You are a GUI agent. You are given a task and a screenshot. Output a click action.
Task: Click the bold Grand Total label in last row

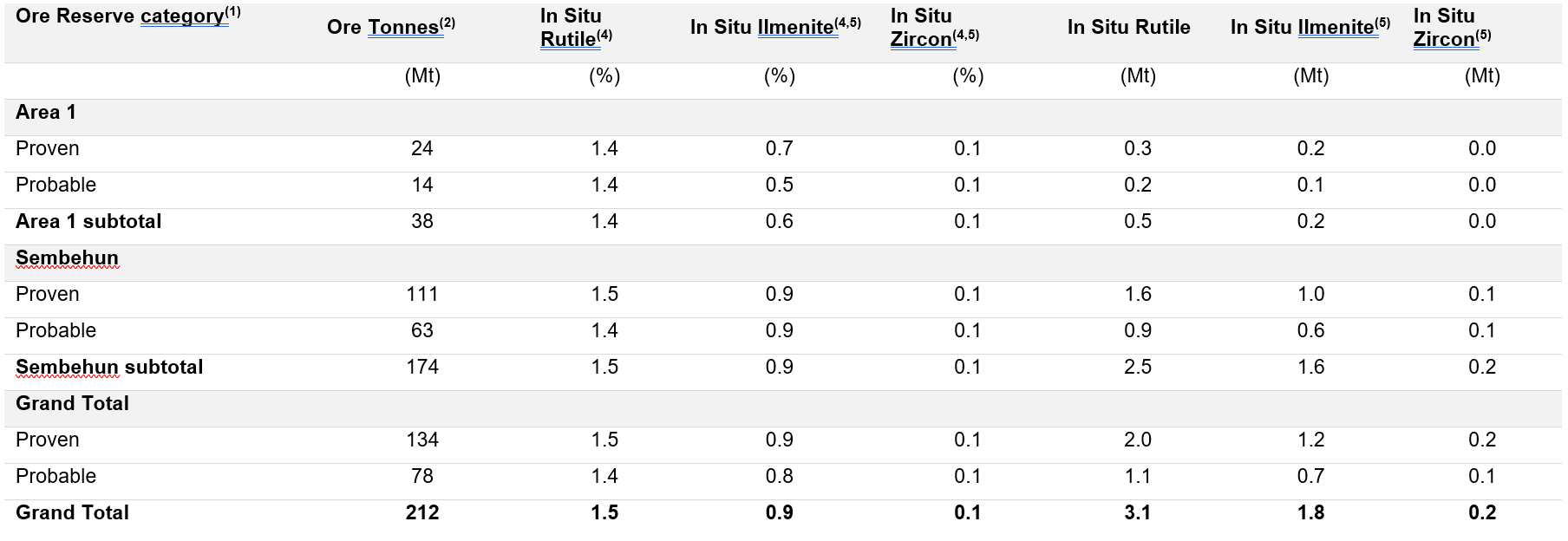point(72,513)
